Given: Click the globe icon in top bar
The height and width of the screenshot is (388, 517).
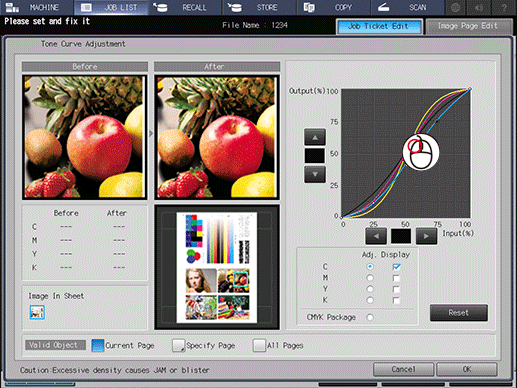Looking at the screenshot, I should pos(456,7).
